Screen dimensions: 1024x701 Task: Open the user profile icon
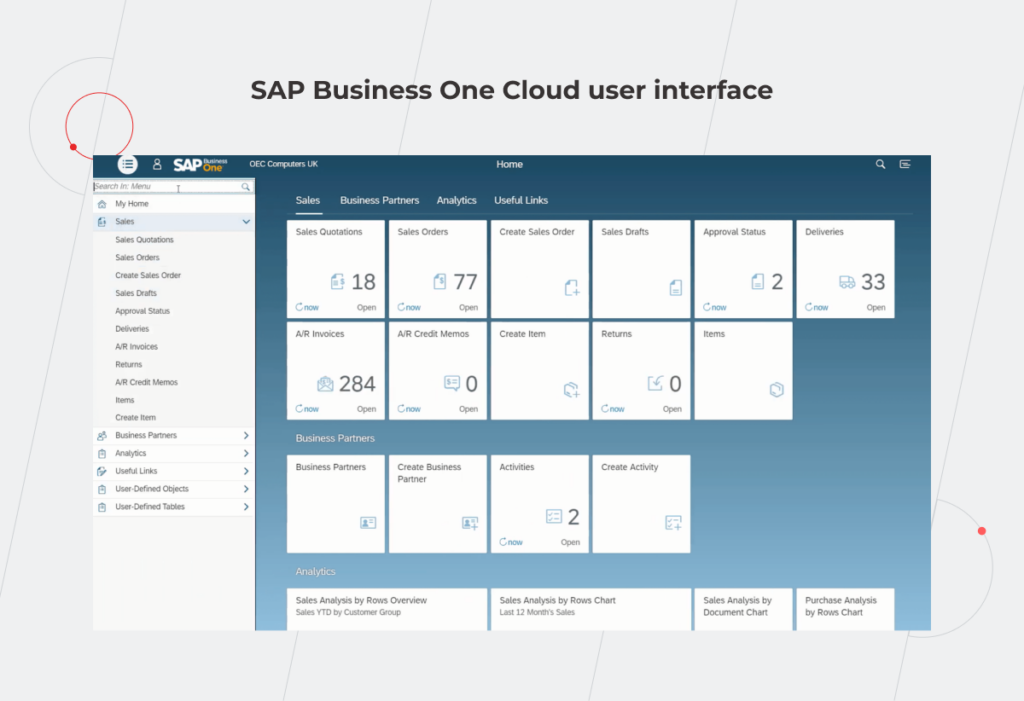[157, 164]
